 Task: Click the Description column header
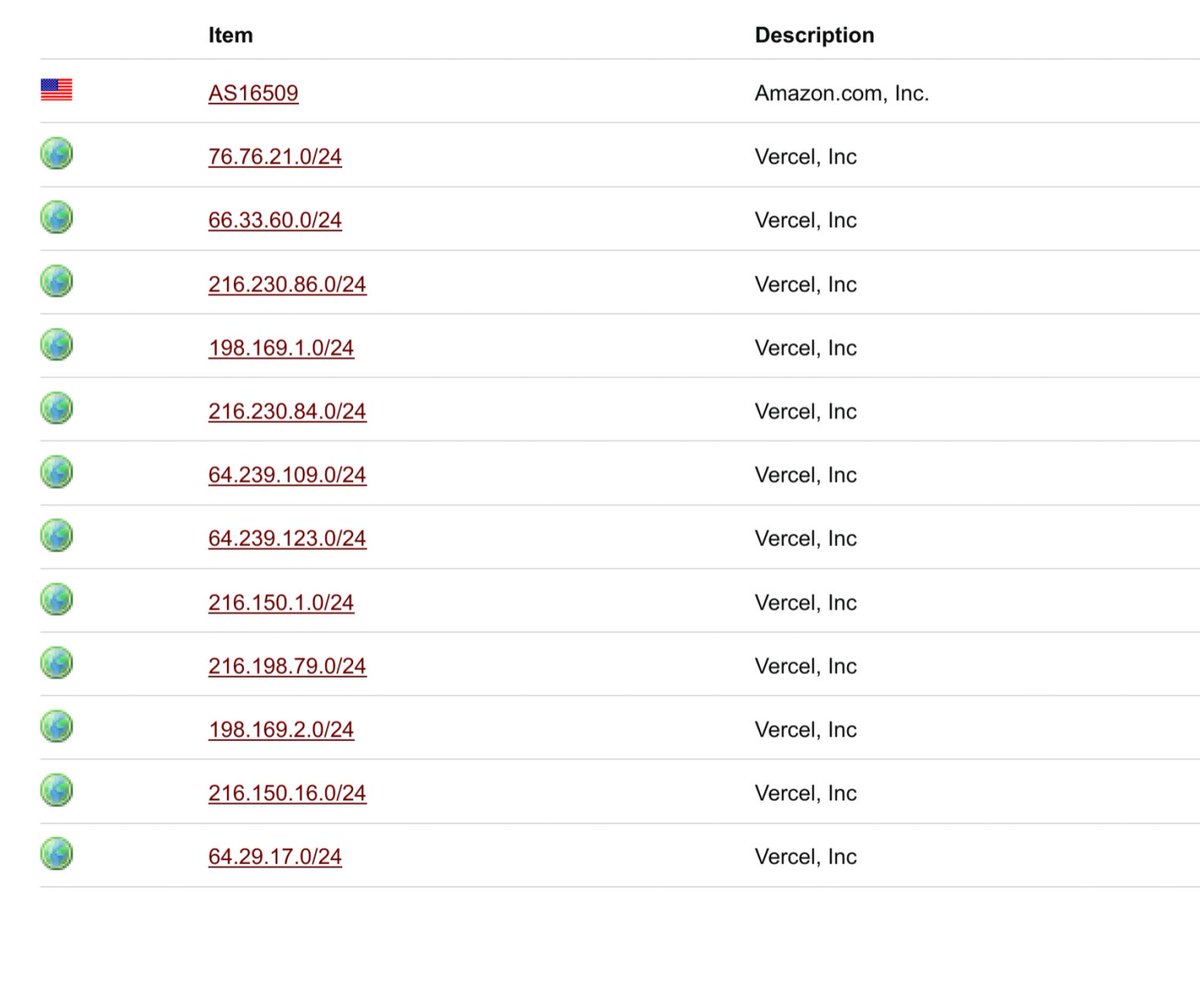[x=814, y=35]
